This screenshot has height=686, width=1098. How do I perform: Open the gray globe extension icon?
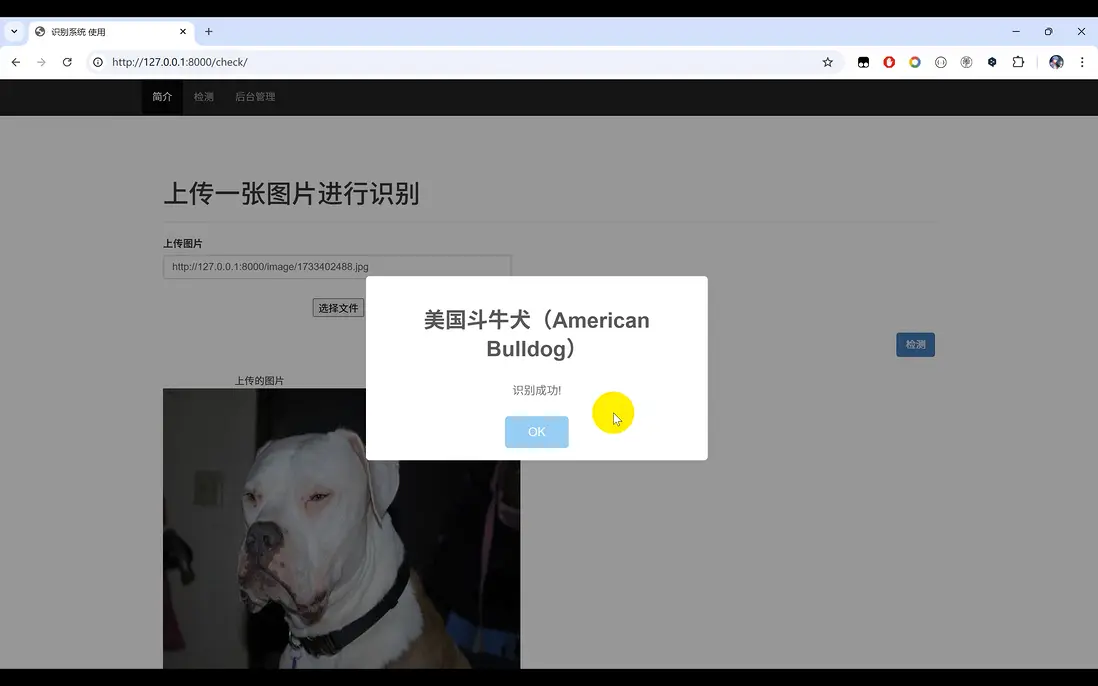[x=966, y=62]
